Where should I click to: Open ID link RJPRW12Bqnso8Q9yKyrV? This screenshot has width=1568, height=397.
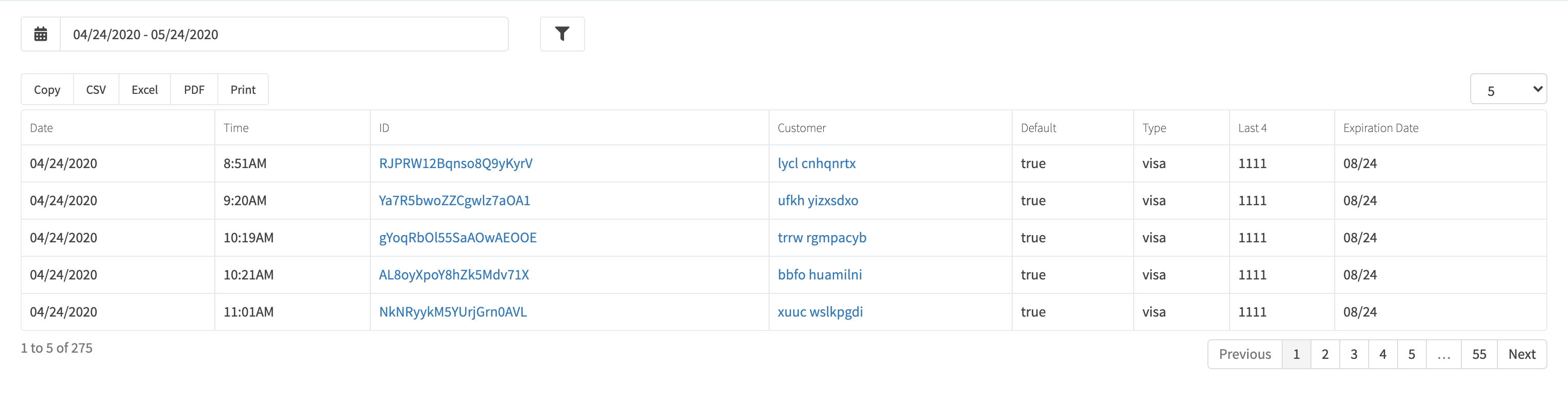455,163
